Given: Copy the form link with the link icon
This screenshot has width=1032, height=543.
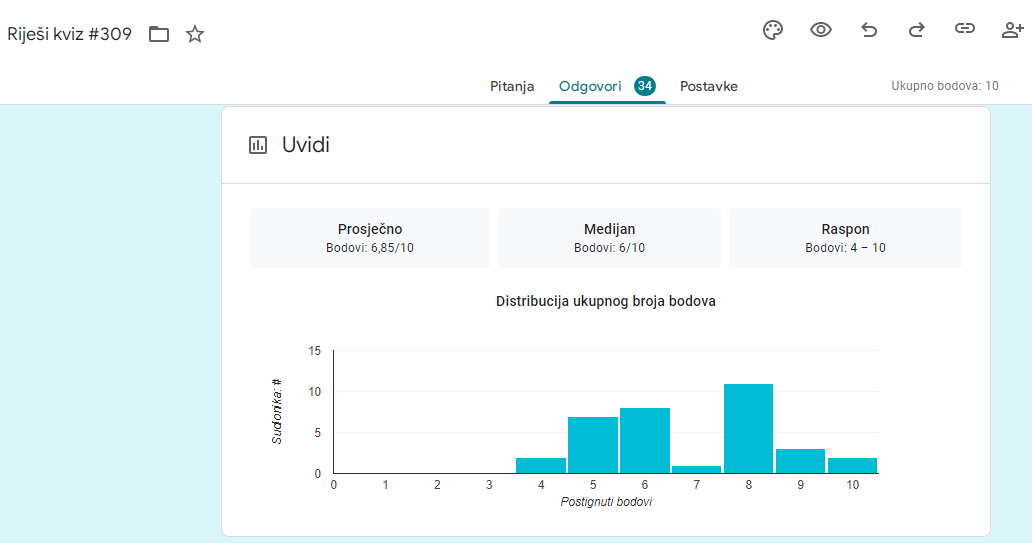Looking at the screenshot, I should tap(965, 28).
